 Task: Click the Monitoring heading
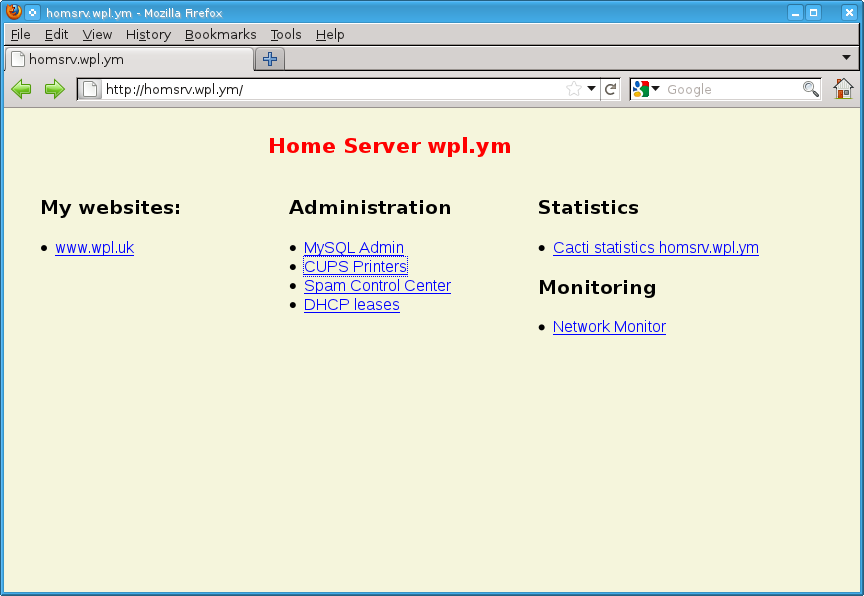coord(597,288)
